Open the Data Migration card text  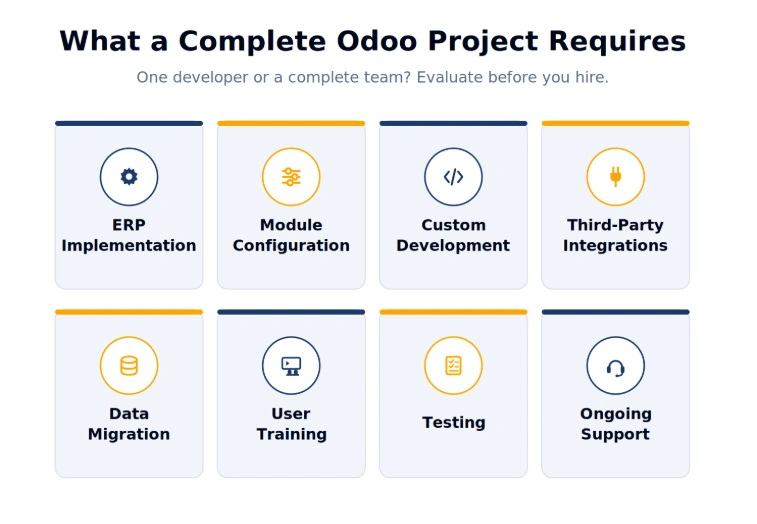click(129, 424)
